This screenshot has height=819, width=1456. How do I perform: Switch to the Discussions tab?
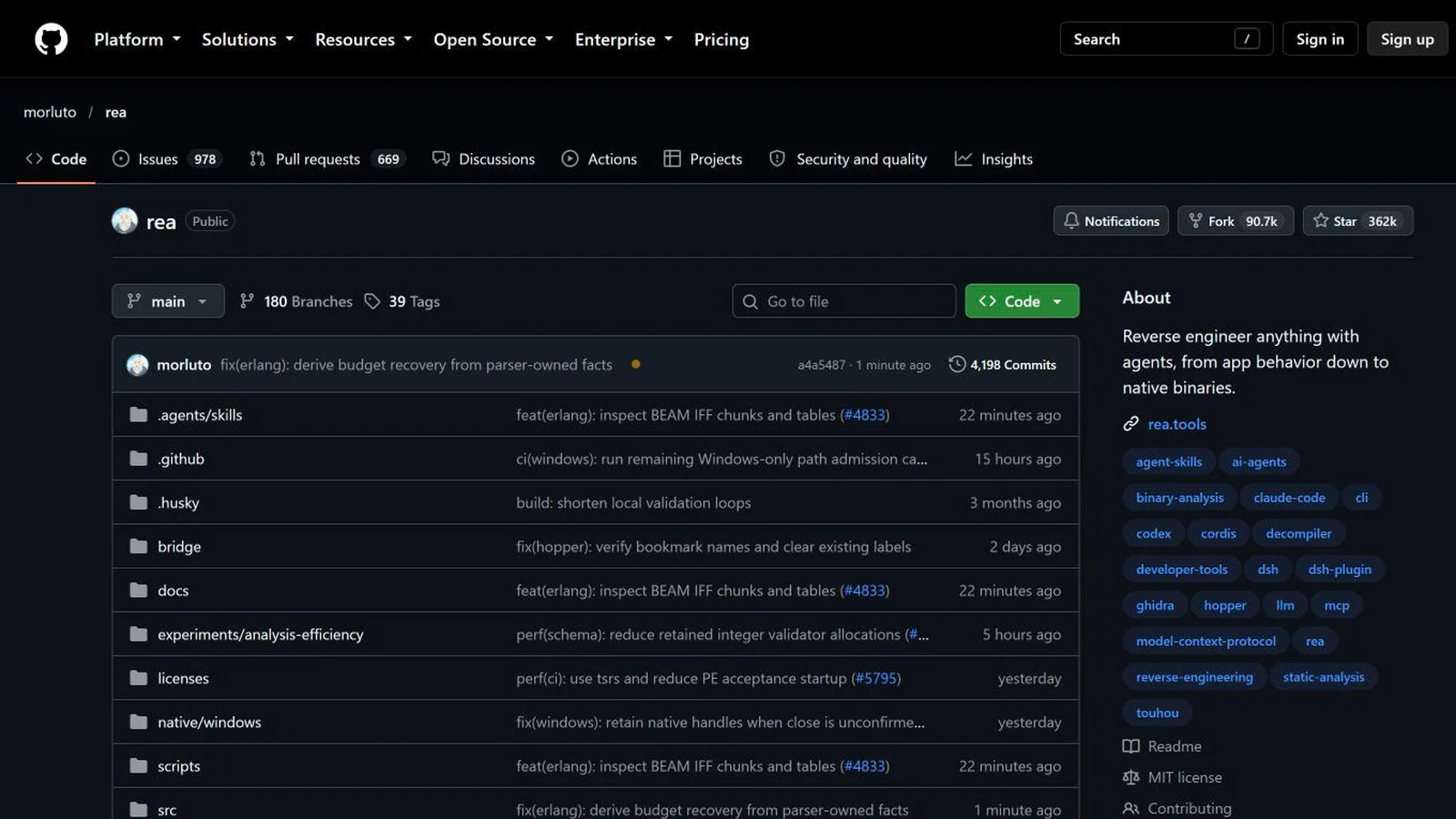pos(484,159)
